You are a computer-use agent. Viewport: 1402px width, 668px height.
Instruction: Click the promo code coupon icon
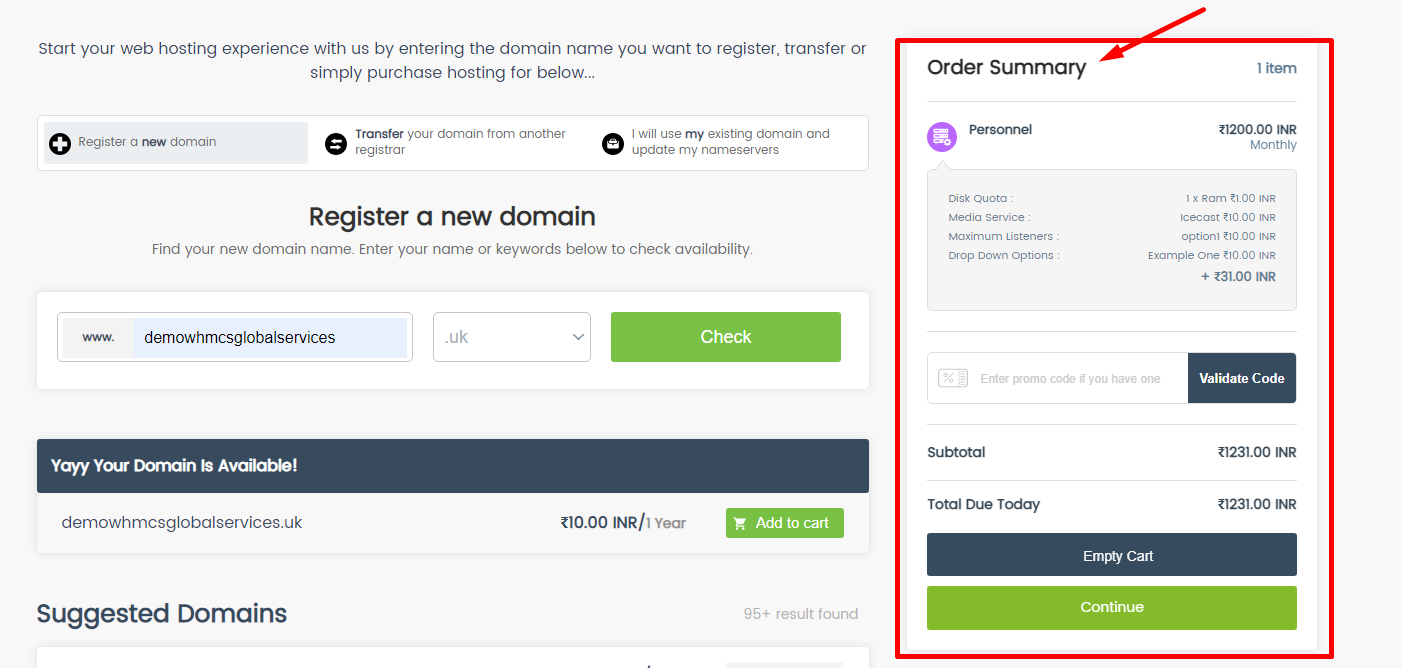pos(953,378)
